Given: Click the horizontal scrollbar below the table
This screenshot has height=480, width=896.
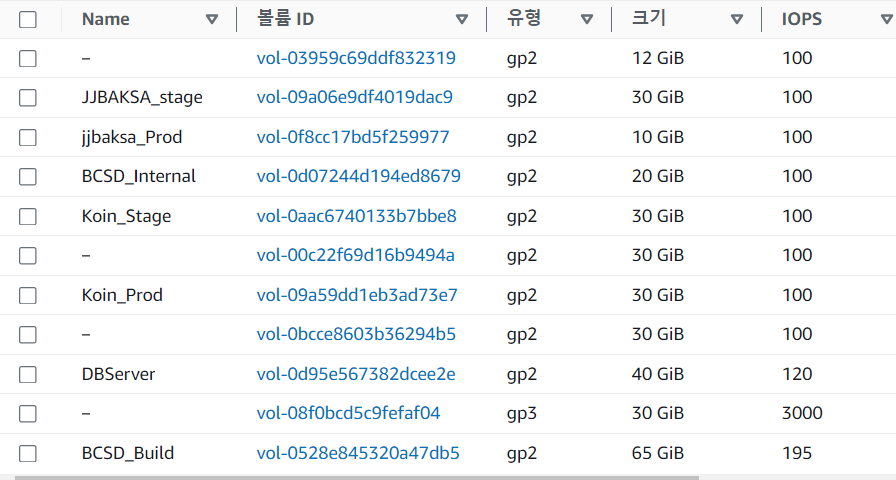Looking at the screenshot, I should coord(357,477).
